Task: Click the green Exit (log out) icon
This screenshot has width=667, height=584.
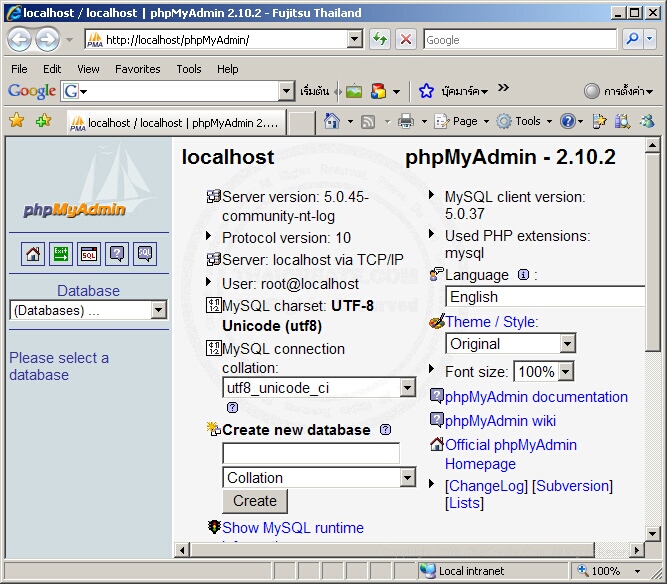Action: coord(61,254)
